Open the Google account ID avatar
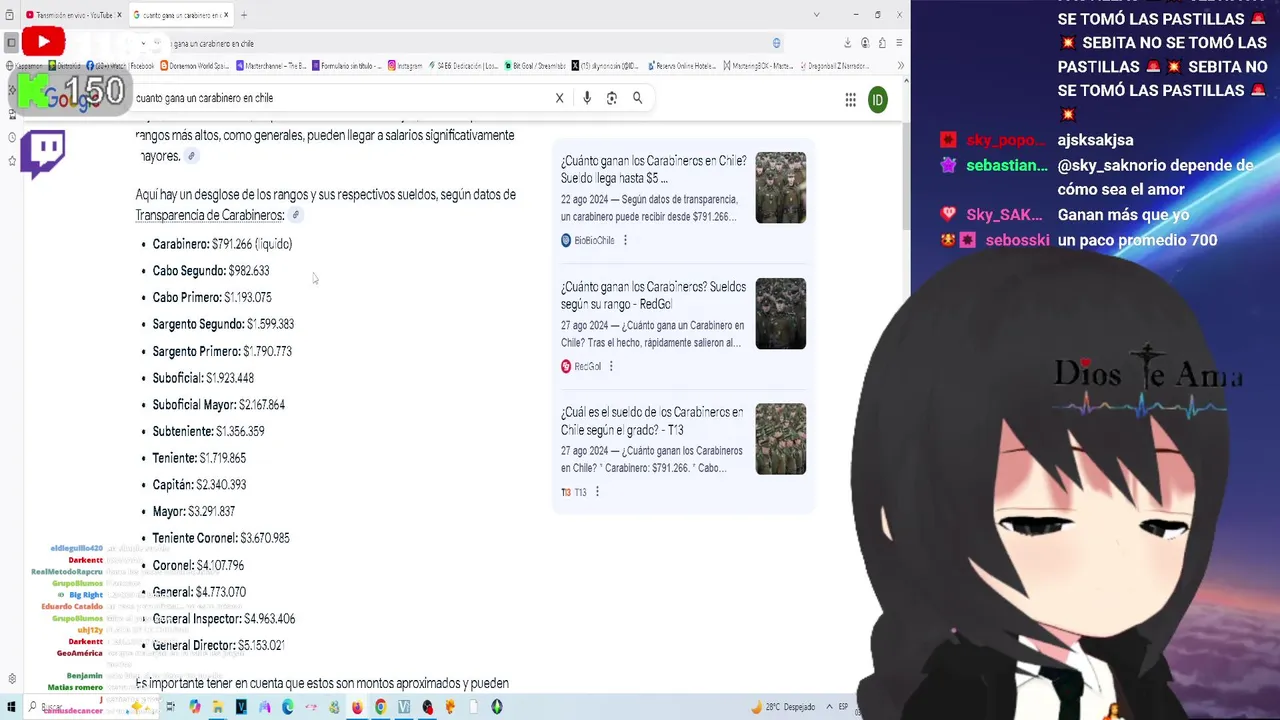 point(877,99)
